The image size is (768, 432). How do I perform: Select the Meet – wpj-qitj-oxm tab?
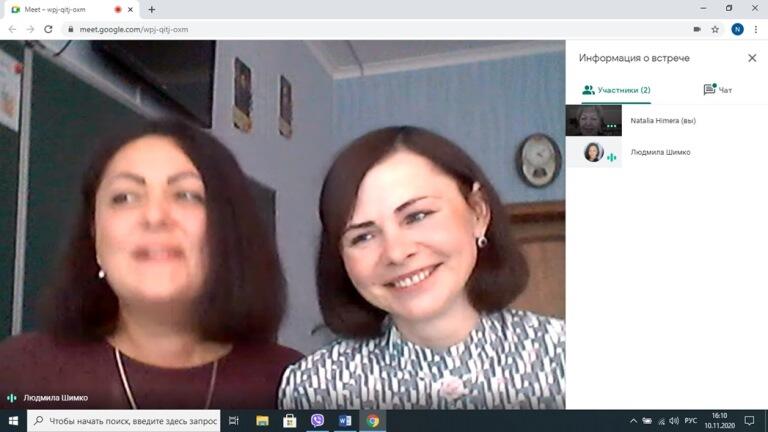tap(72, 9)
